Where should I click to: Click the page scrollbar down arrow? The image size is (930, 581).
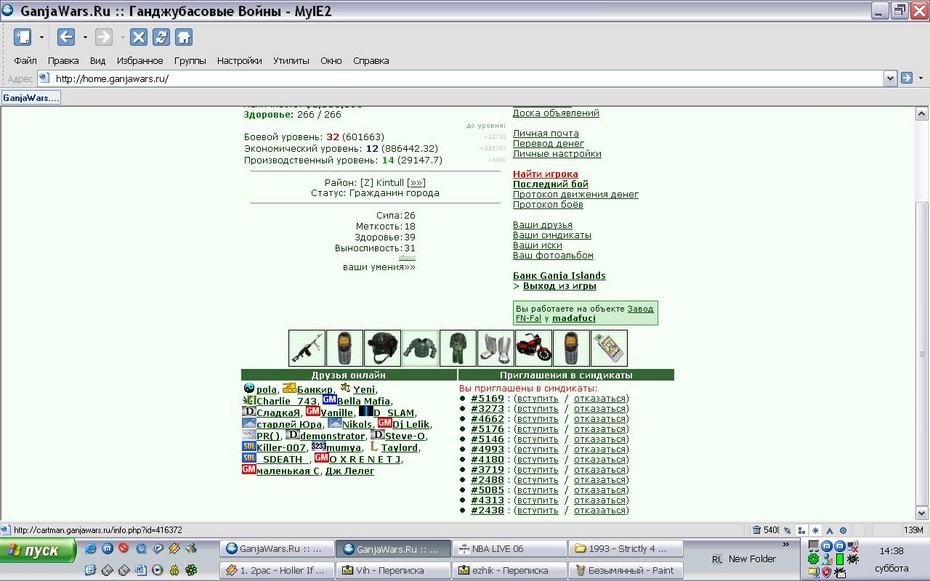(921, 513)
